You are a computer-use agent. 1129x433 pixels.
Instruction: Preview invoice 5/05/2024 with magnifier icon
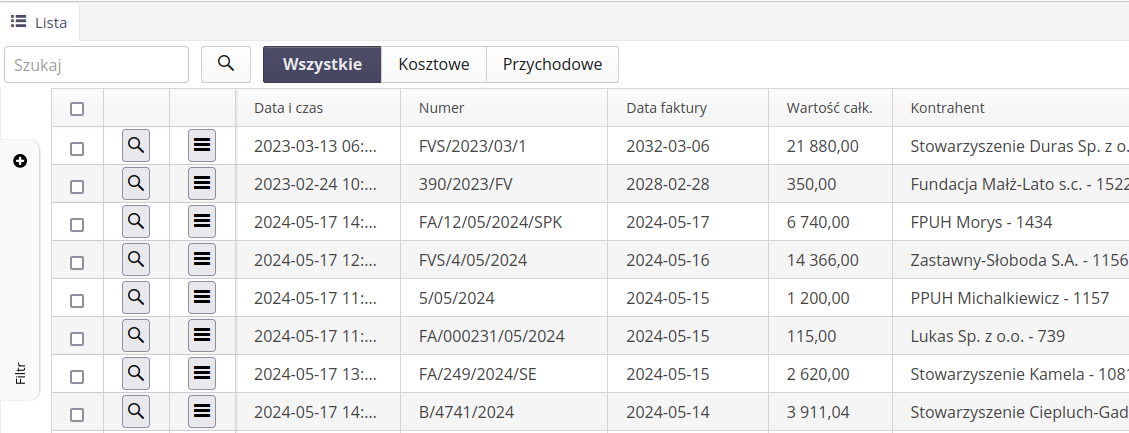point(136,298)
